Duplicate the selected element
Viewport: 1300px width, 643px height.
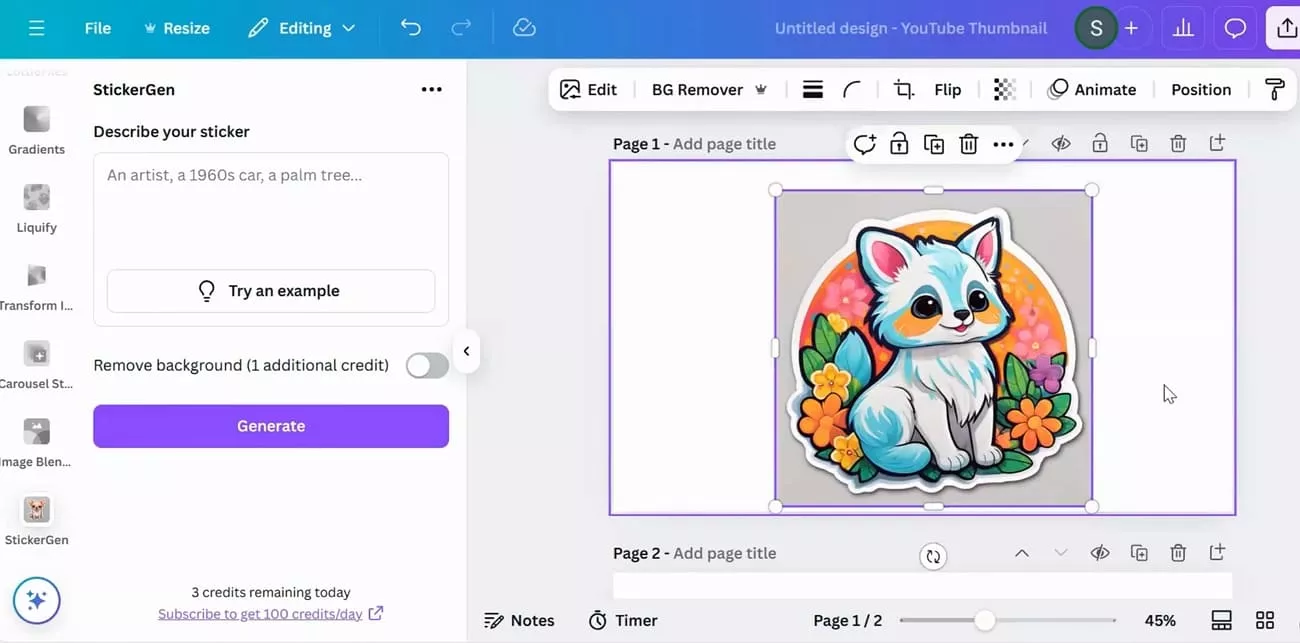click(x=934, y=143)
